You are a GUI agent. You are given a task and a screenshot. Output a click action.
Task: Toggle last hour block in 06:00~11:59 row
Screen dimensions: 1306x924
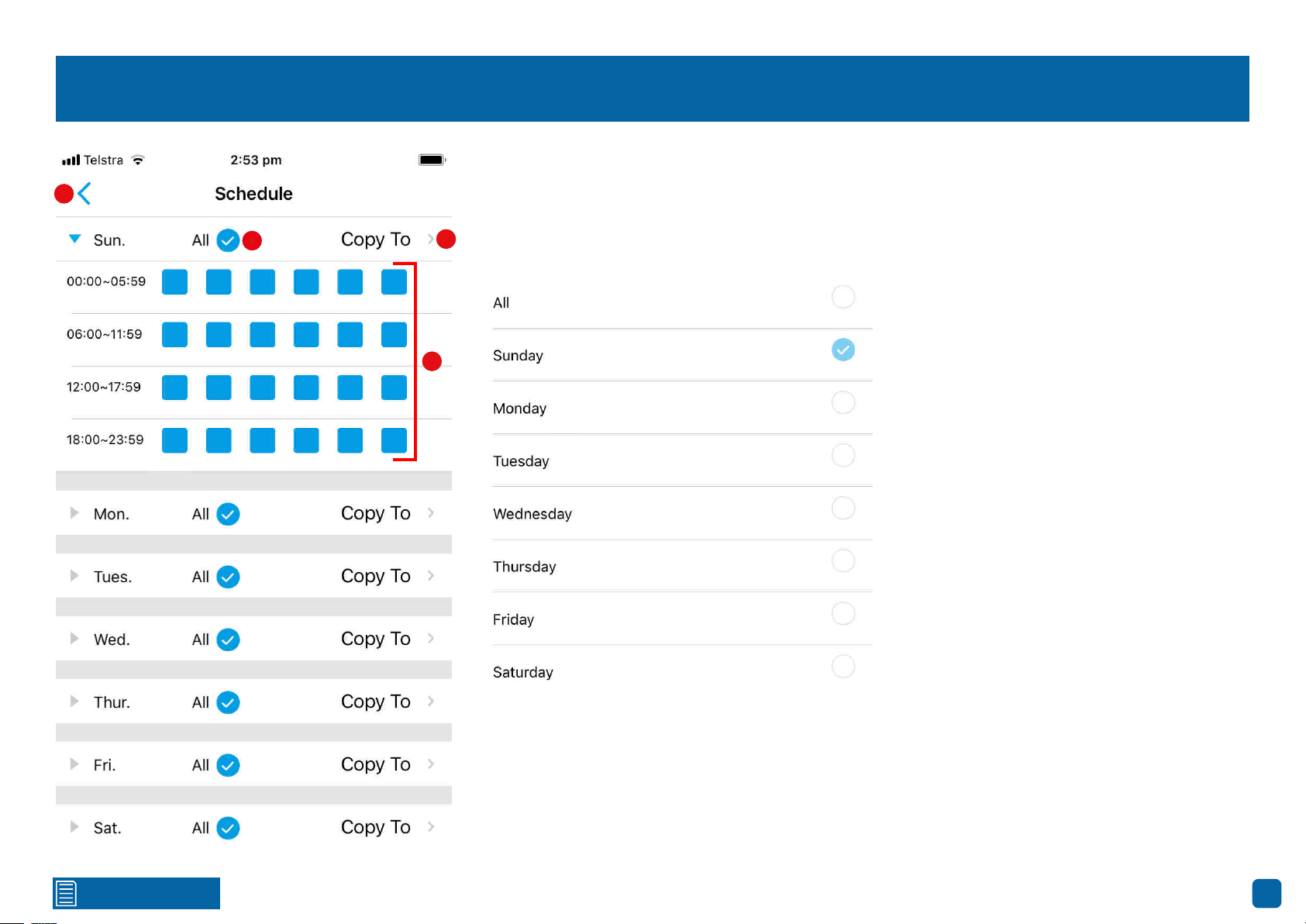(x=395, y=335)
